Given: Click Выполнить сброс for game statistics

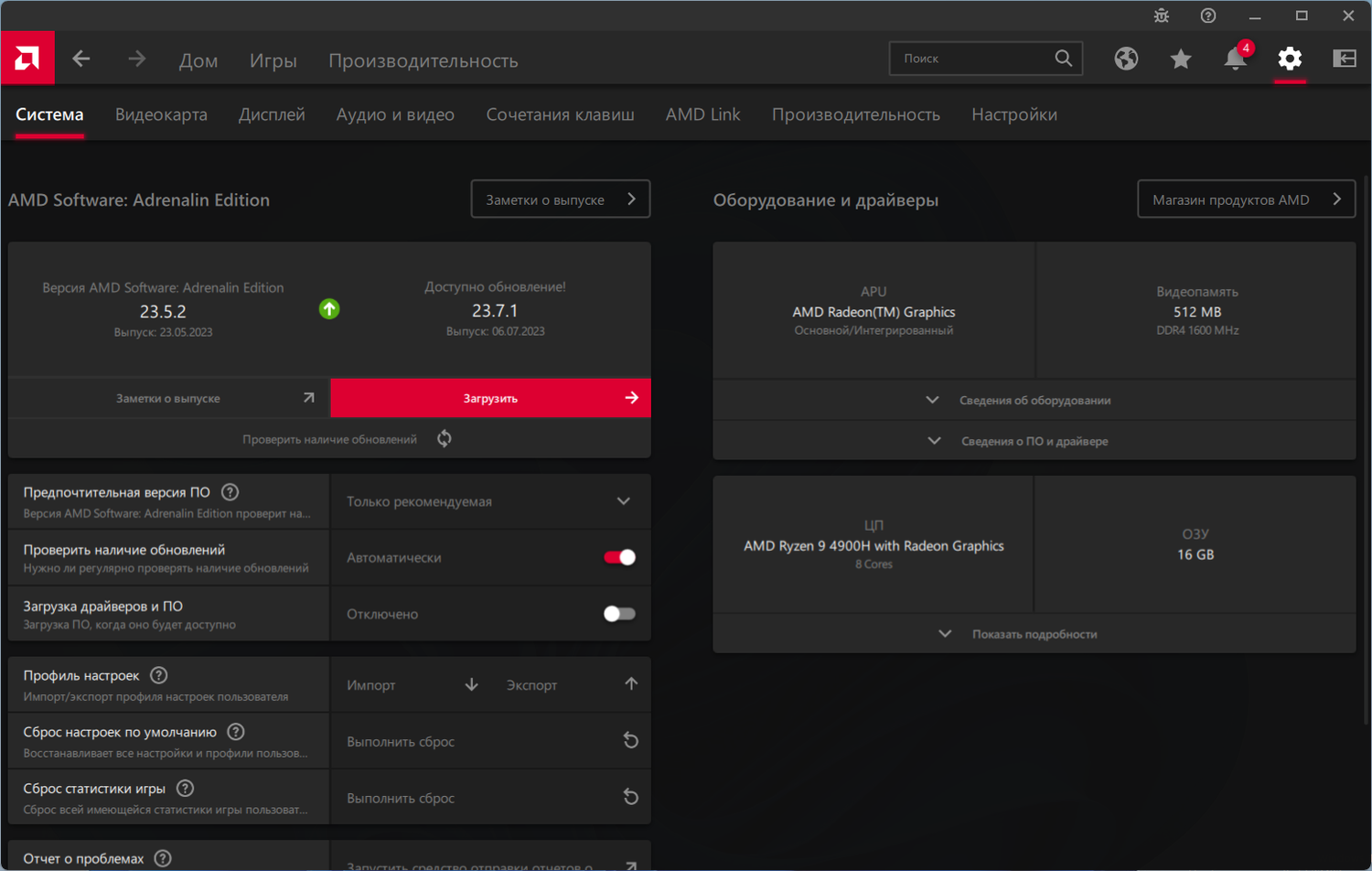Looking at the screenshot, I should tap(490, 798).
